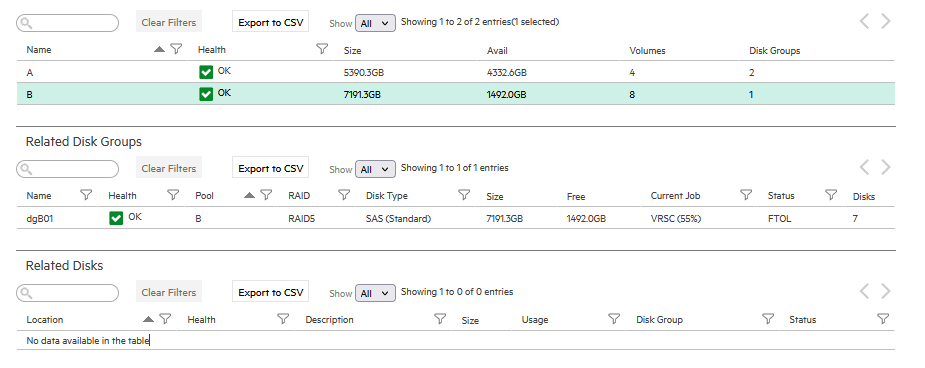Clear Filters in Related Disk Groups
The image size is (925, 368).
click(169, 169)
